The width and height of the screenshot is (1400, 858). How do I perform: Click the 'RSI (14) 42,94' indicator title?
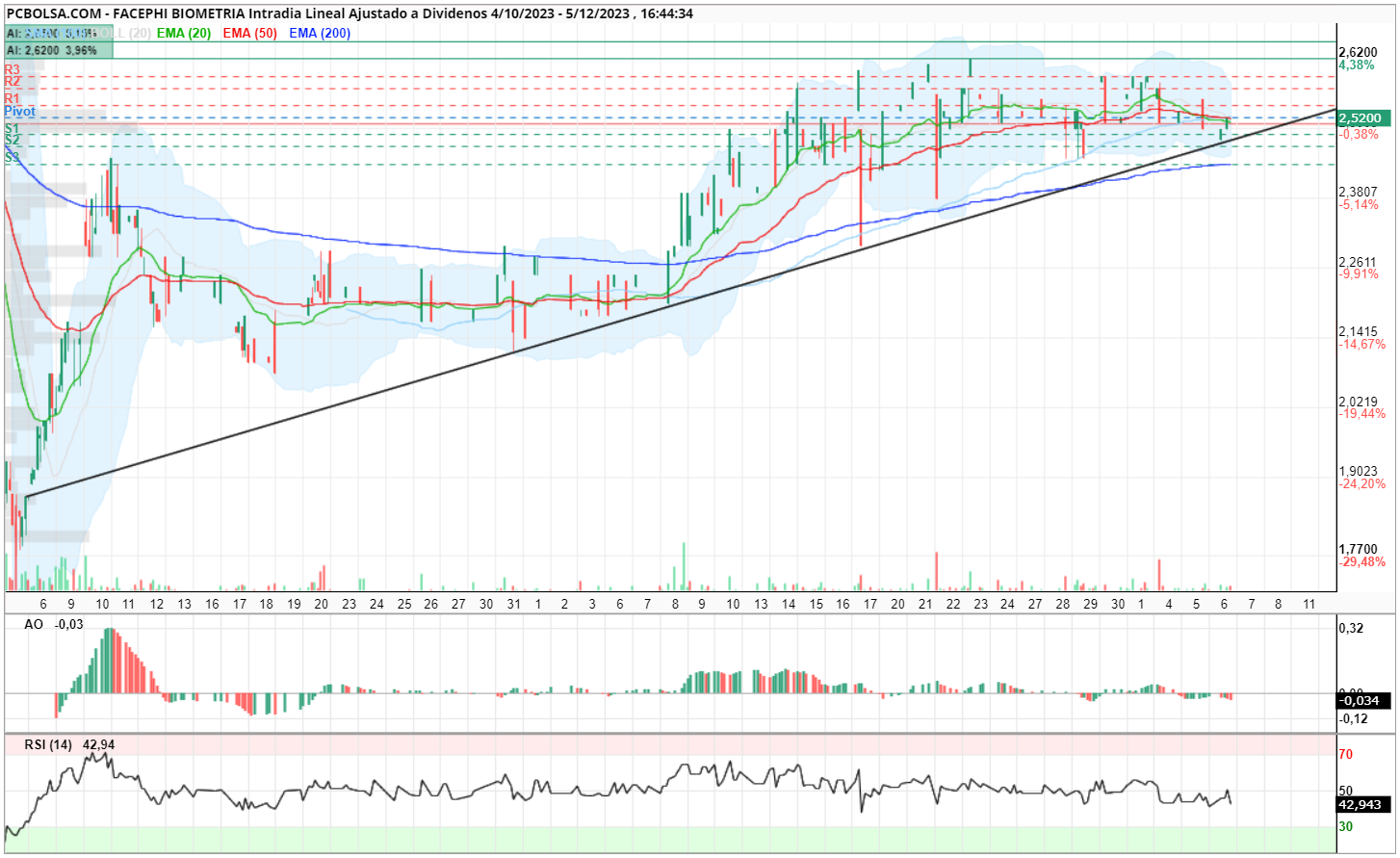[x=70, y=744]
